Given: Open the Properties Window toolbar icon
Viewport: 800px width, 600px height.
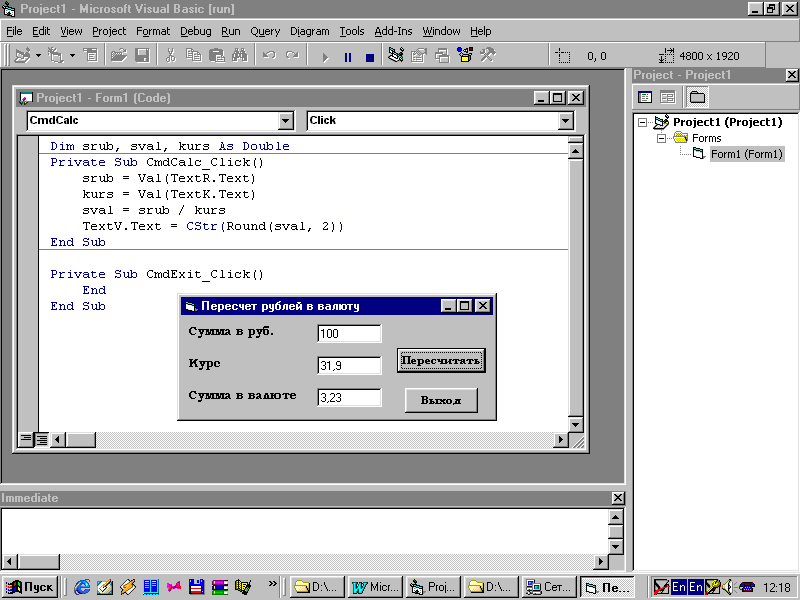Looking at the screenshot, I should [x=419, y=55].
